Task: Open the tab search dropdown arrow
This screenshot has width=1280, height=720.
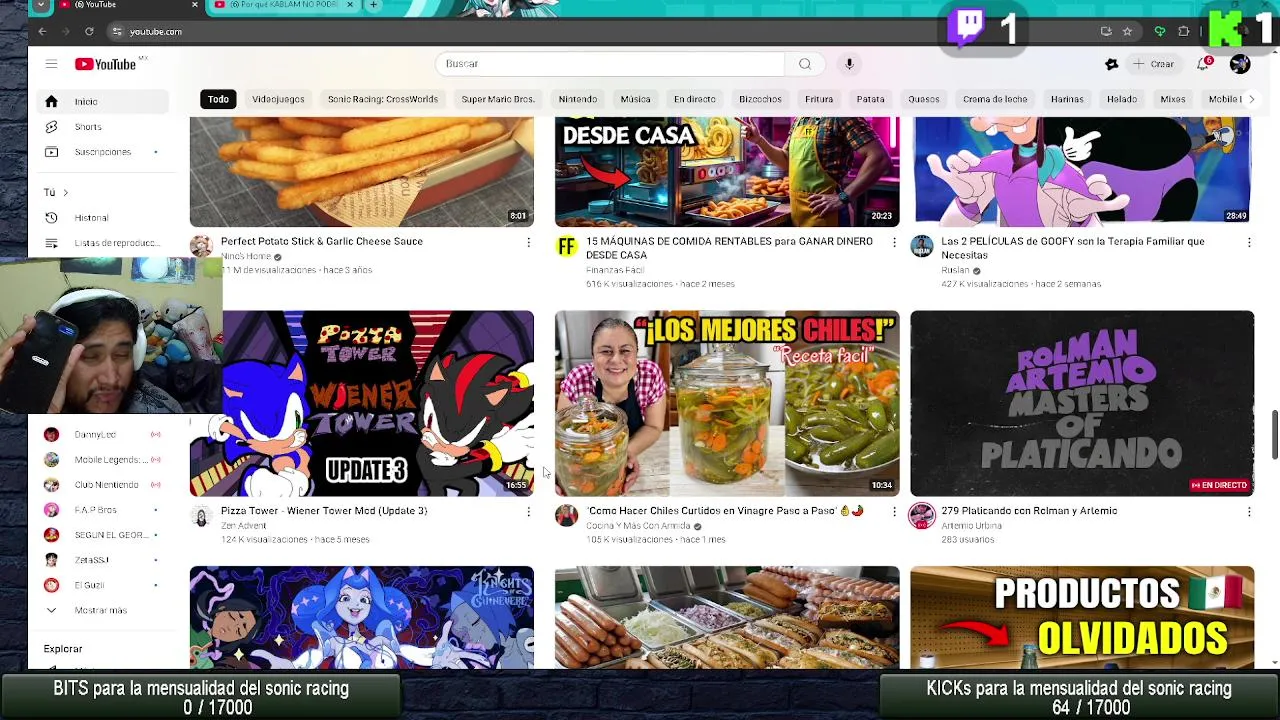Action: click(40, 5)
